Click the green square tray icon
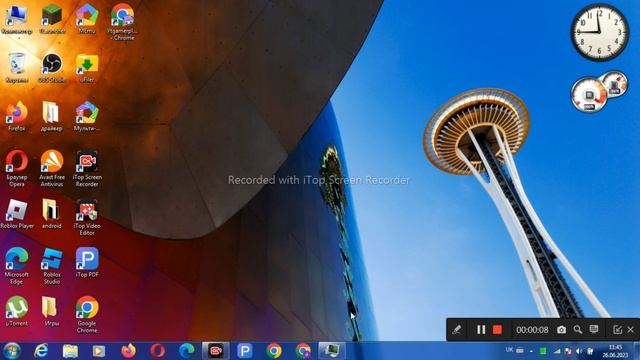This screenshot has height=360, width=640. (542, 351)
